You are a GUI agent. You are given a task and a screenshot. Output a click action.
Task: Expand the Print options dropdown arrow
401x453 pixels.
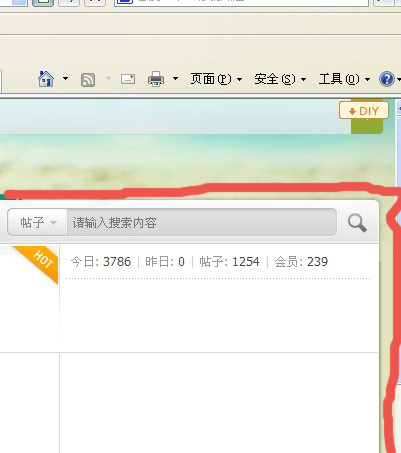click(x=175, y=79)
